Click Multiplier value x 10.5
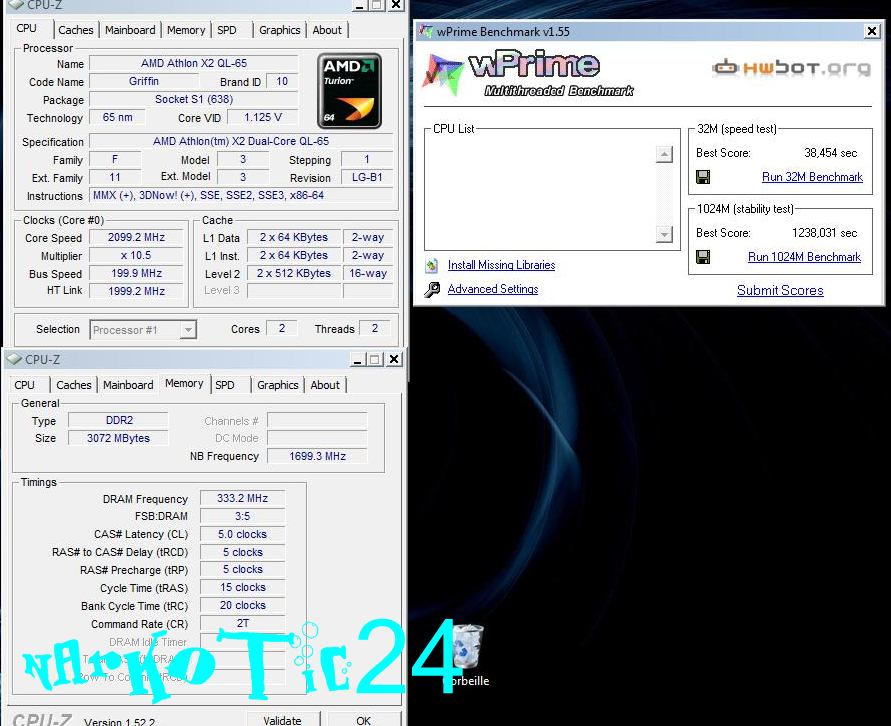The image size is (891, 726). coord(136,256)
